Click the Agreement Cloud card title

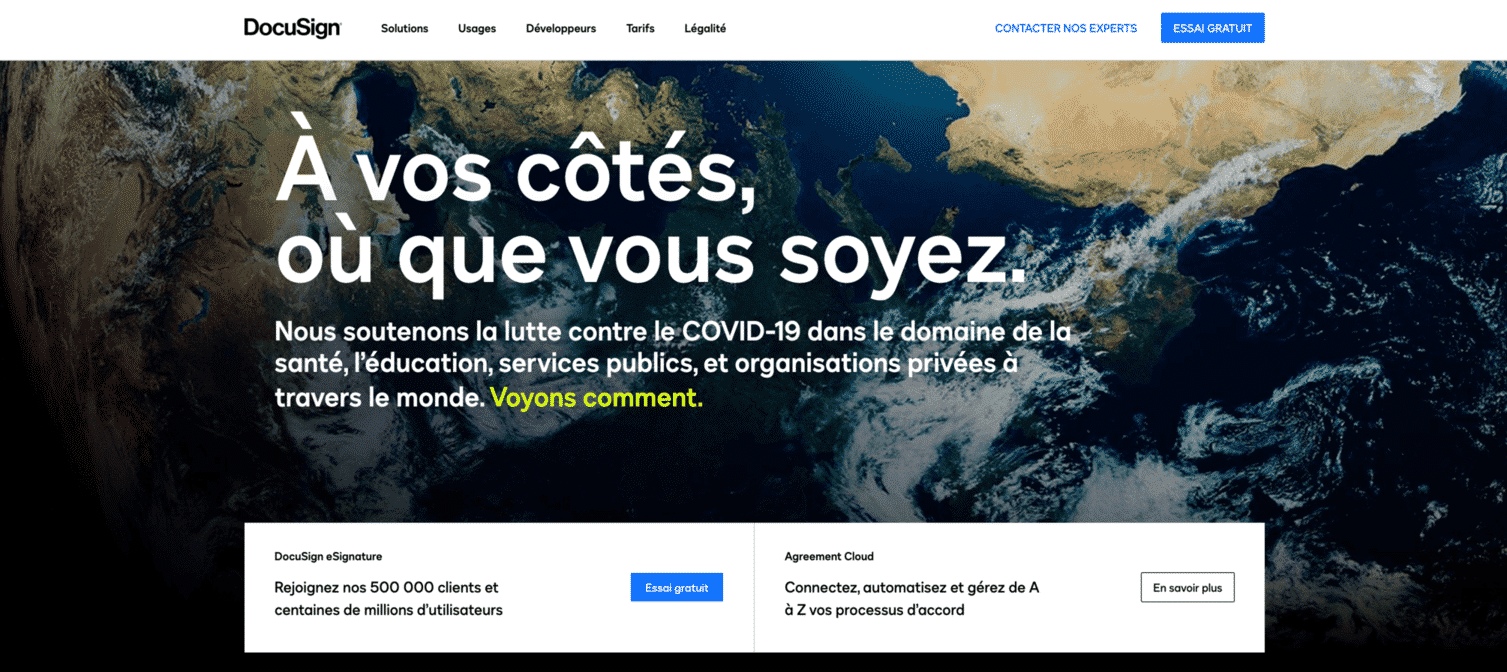click(x=829, y=556)
